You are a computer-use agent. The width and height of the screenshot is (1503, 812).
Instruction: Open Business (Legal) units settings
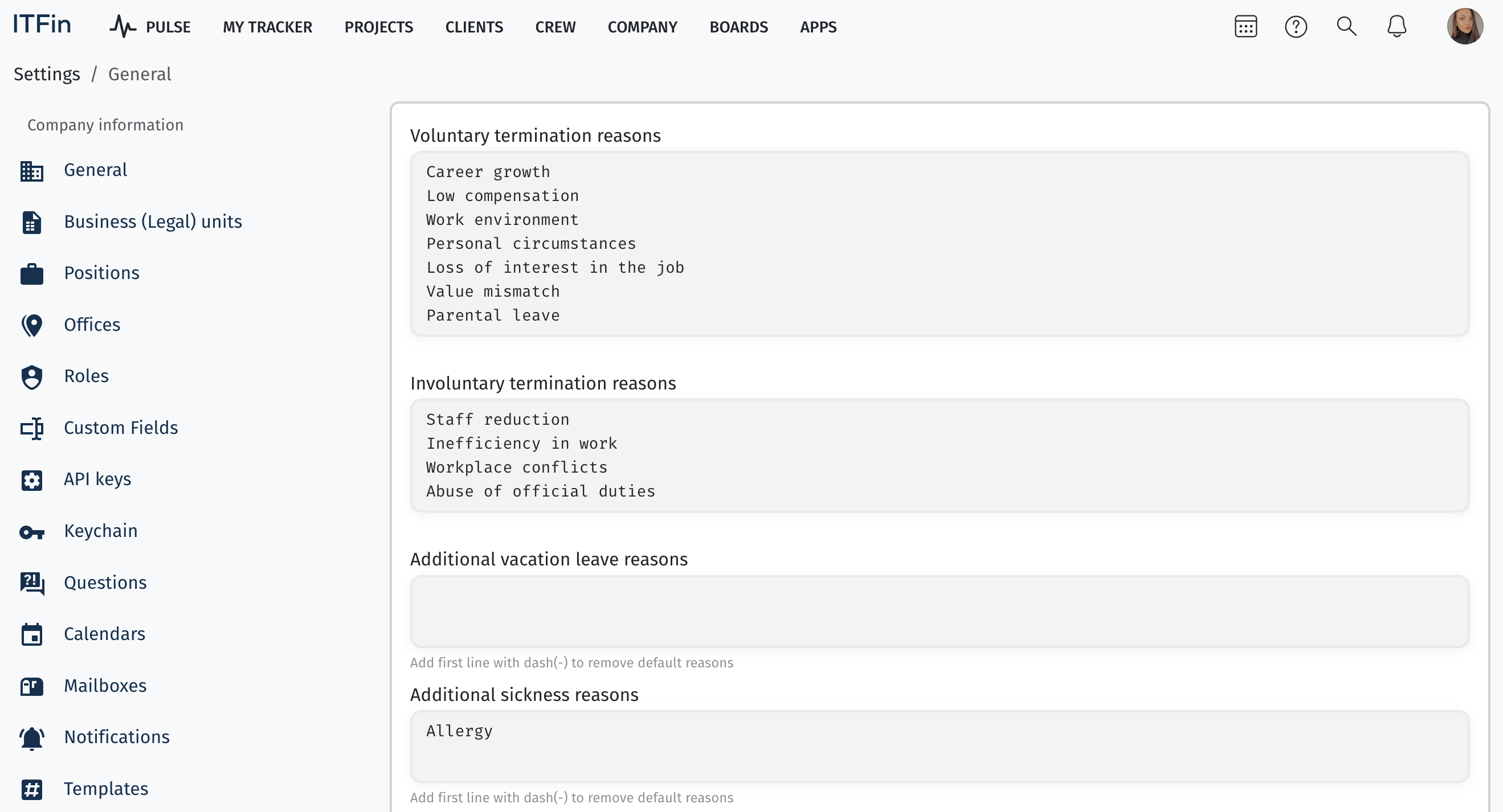coord(153,222)
